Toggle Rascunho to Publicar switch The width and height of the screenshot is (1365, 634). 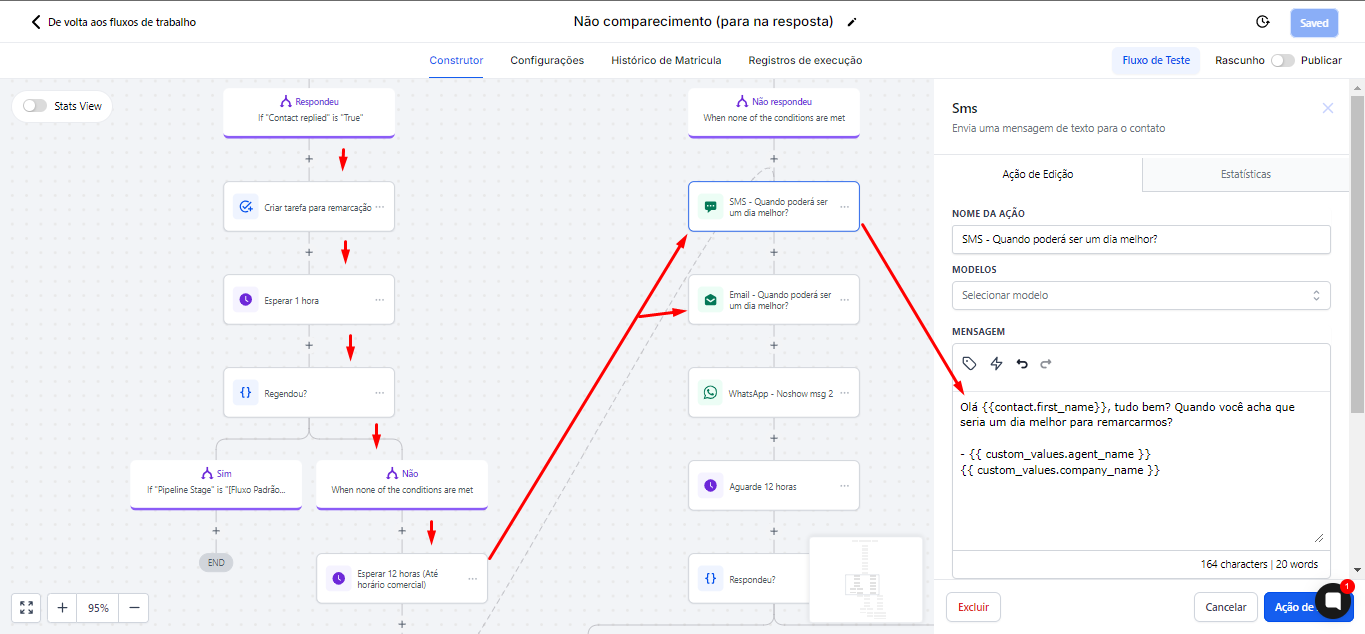click(x=1282, y=60)
